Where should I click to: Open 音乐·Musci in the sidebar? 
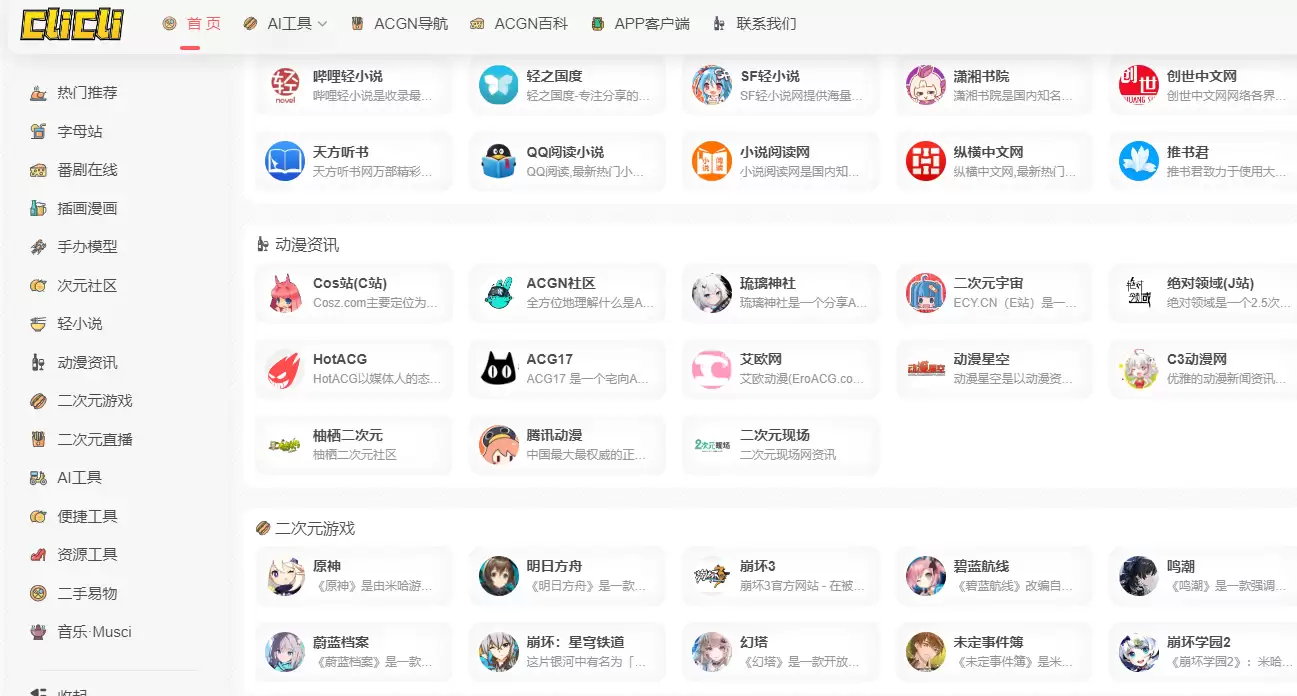(94, 632)
